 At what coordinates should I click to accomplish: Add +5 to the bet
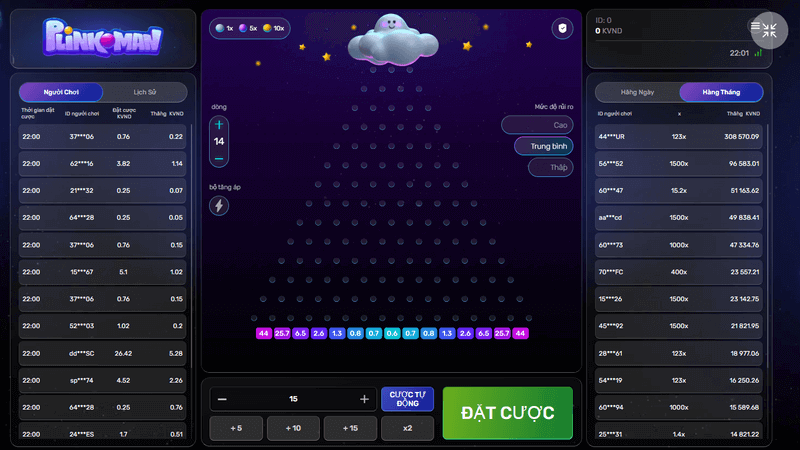click(236, 428)
